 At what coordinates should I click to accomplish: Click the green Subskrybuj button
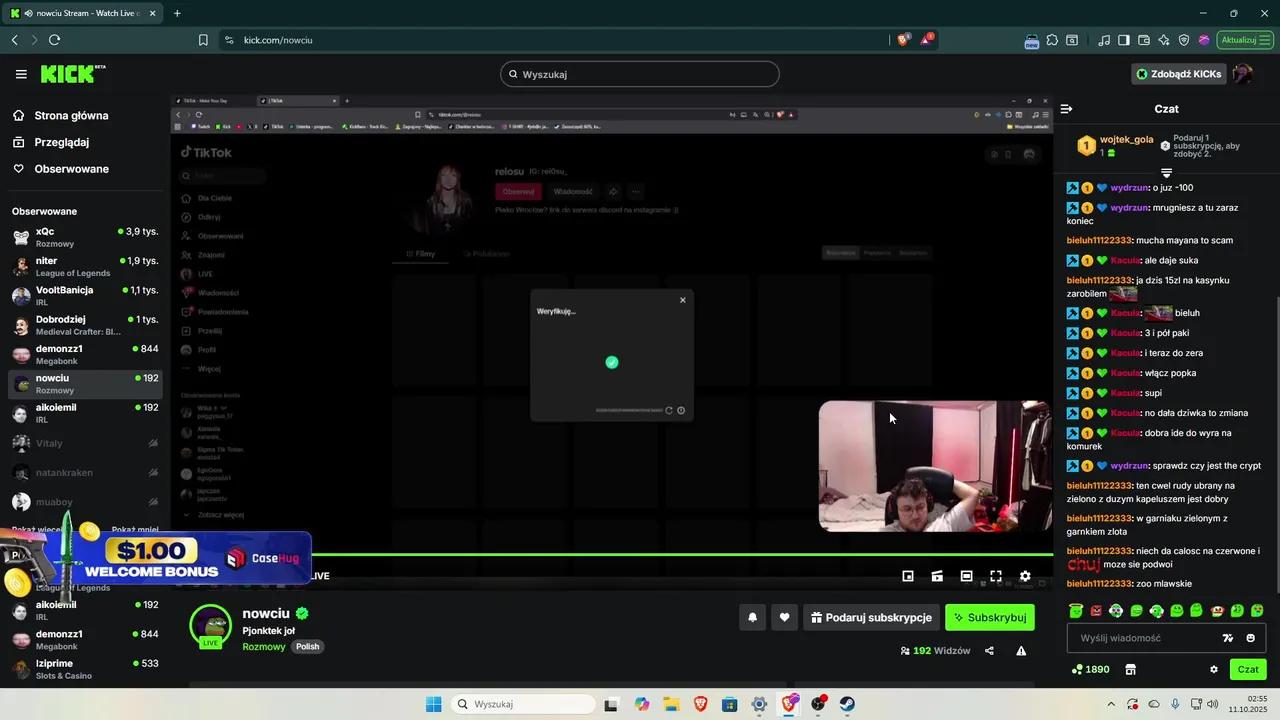click(989, 618)
